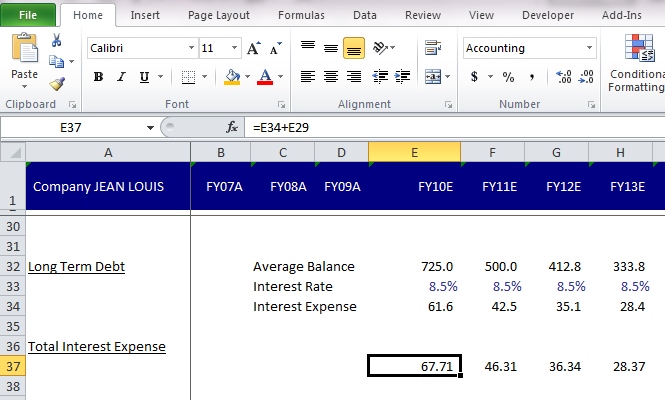
Task: Apply top vertical alignment
Action: click(308, 45)
